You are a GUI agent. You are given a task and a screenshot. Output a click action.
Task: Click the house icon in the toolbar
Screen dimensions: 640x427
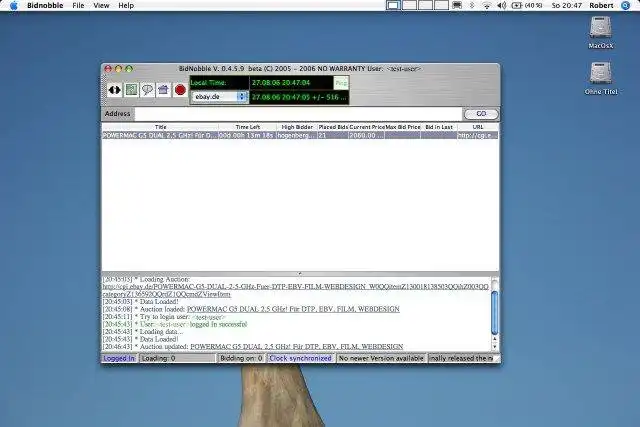pos(163,89)
